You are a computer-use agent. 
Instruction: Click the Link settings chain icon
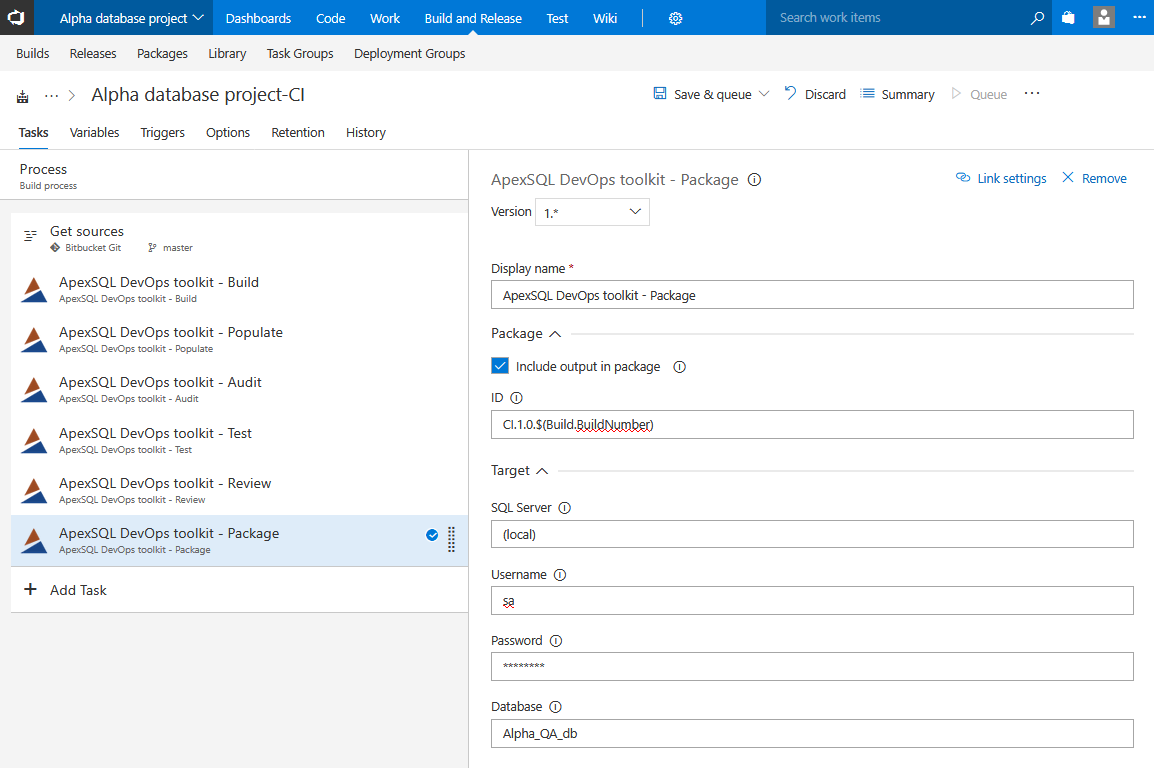(x=963, y=177)
